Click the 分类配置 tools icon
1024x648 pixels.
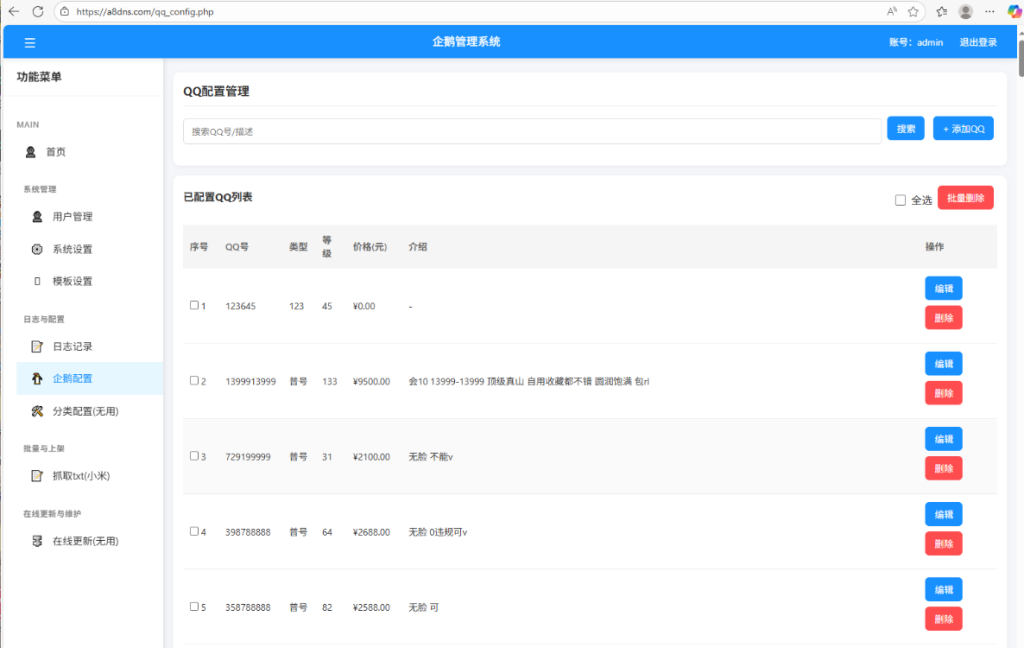37,411
